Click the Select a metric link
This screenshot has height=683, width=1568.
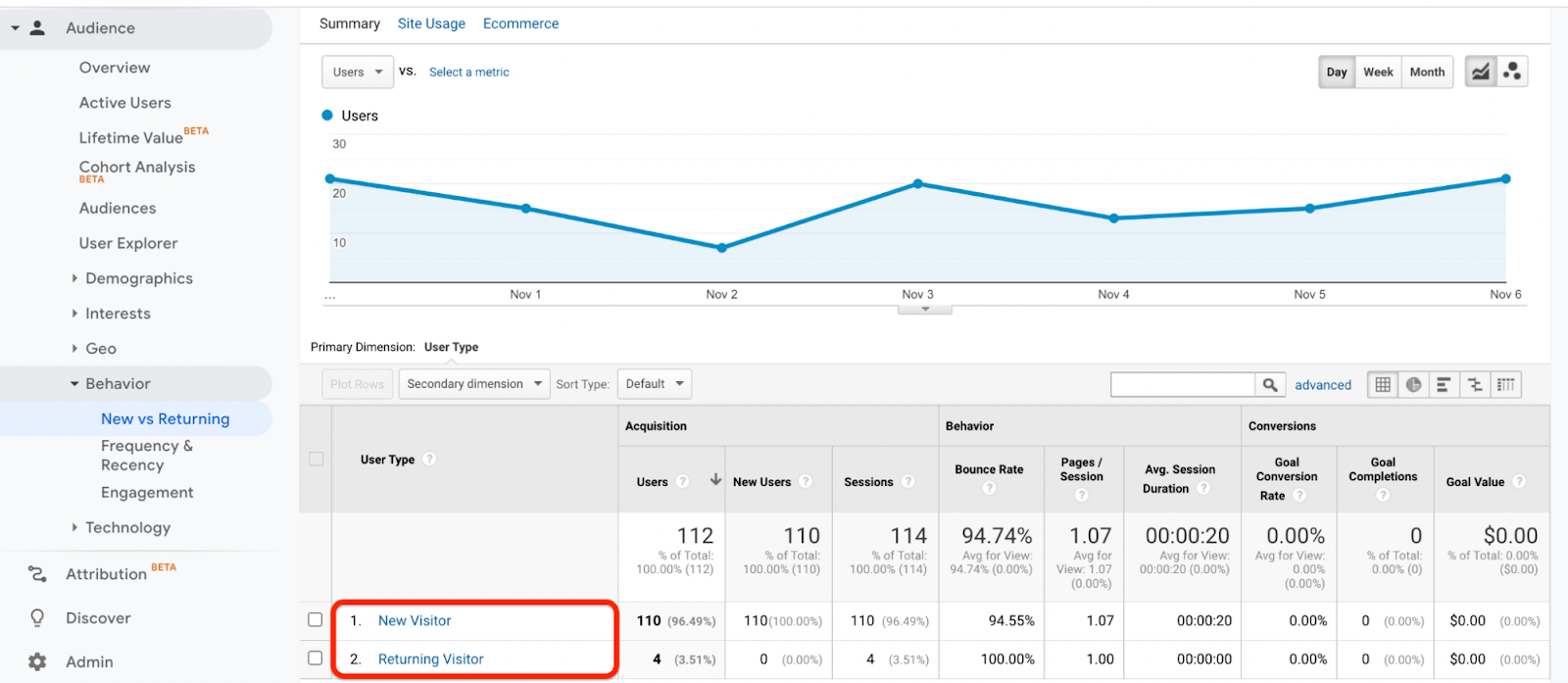tap(469, 73)
